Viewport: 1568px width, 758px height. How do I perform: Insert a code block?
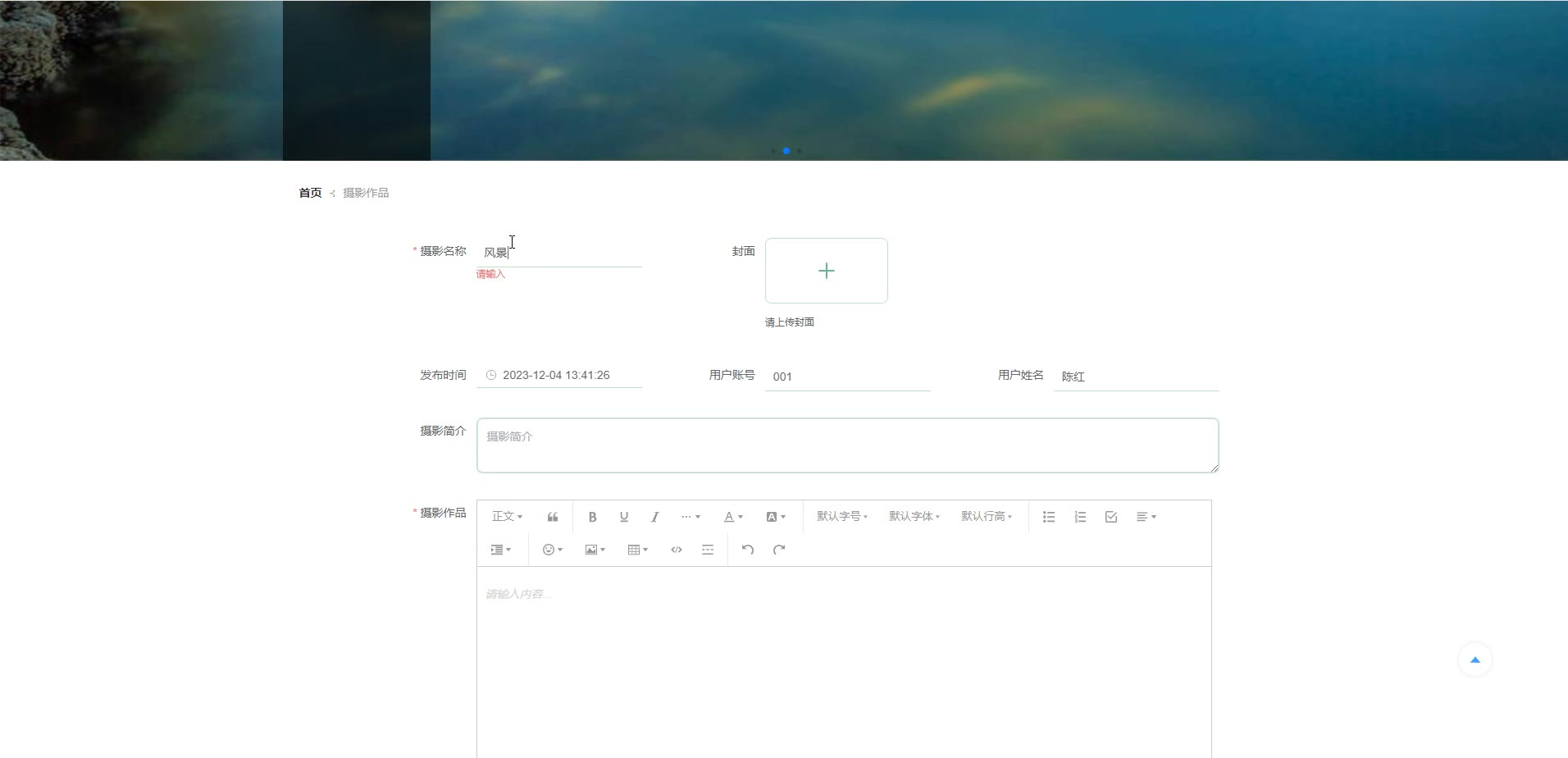(676, 550)
